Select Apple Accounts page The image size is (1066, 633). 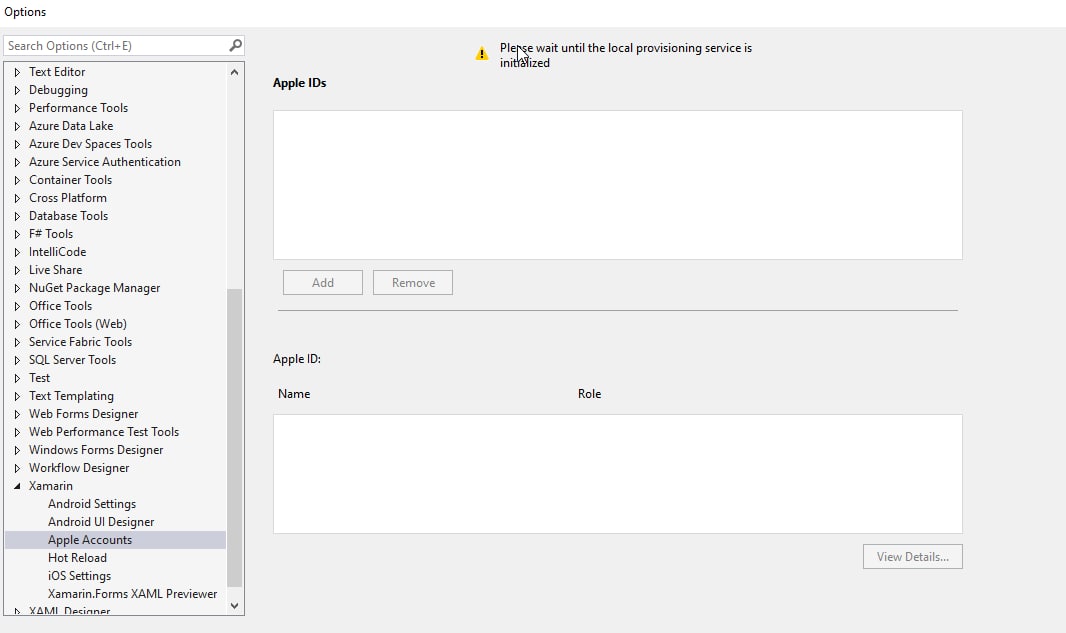pyautogui.click(x=90, y=540)
